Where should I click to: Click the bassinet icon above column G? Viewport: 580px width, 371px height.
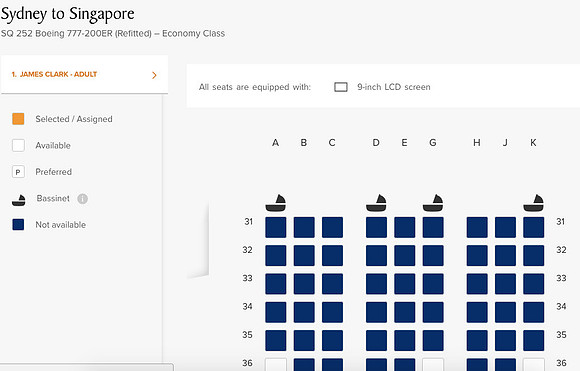[x=433, y=203]
